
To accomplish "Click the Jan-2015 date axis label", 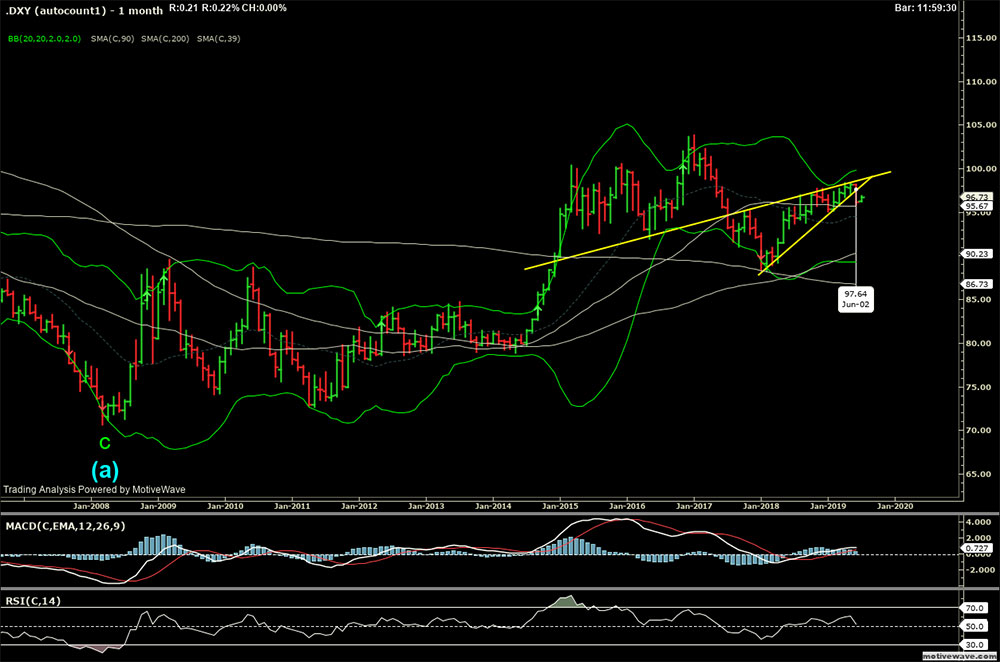I will tap(561, 506).
